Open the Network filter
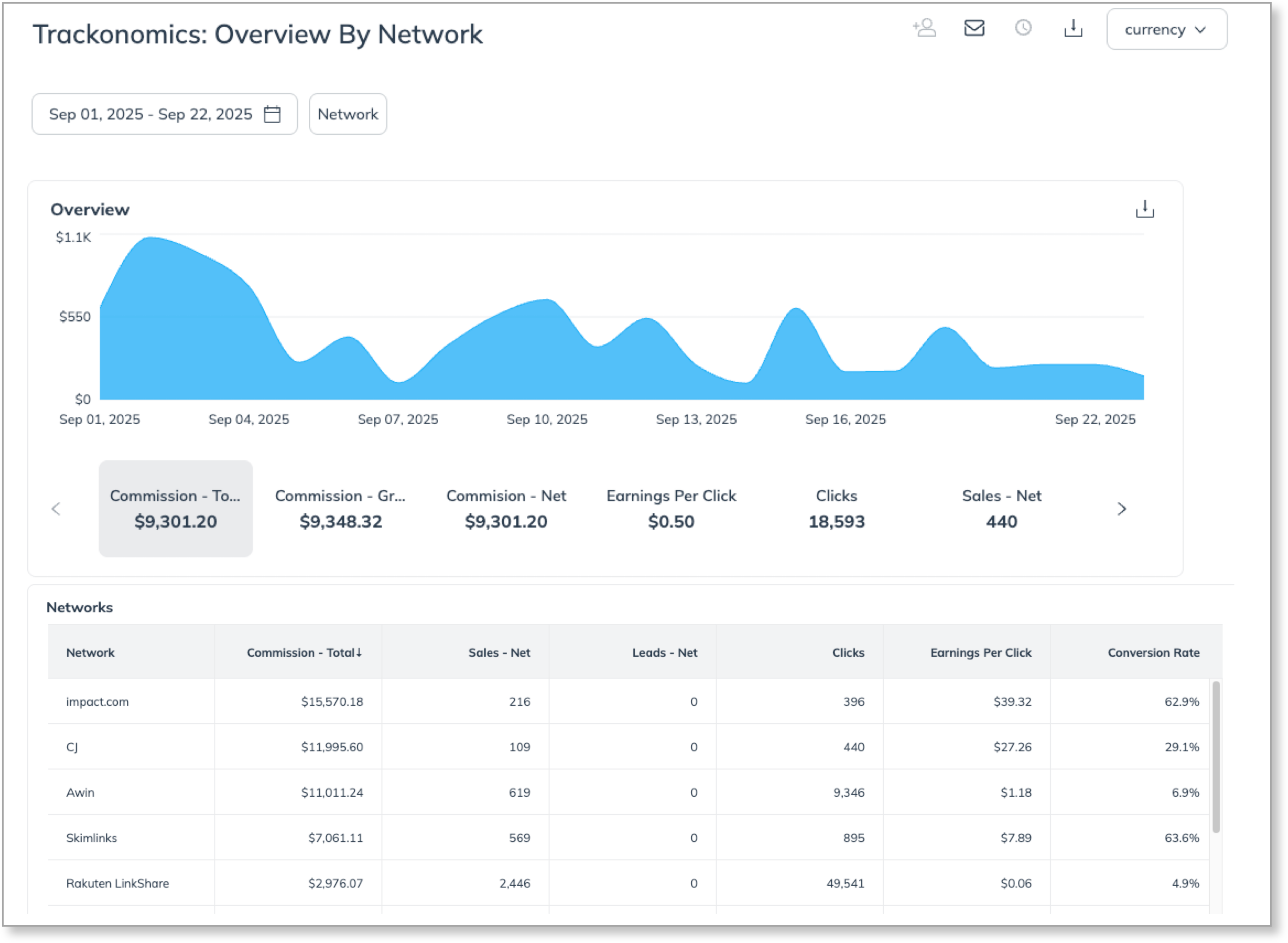 [347, 114]
